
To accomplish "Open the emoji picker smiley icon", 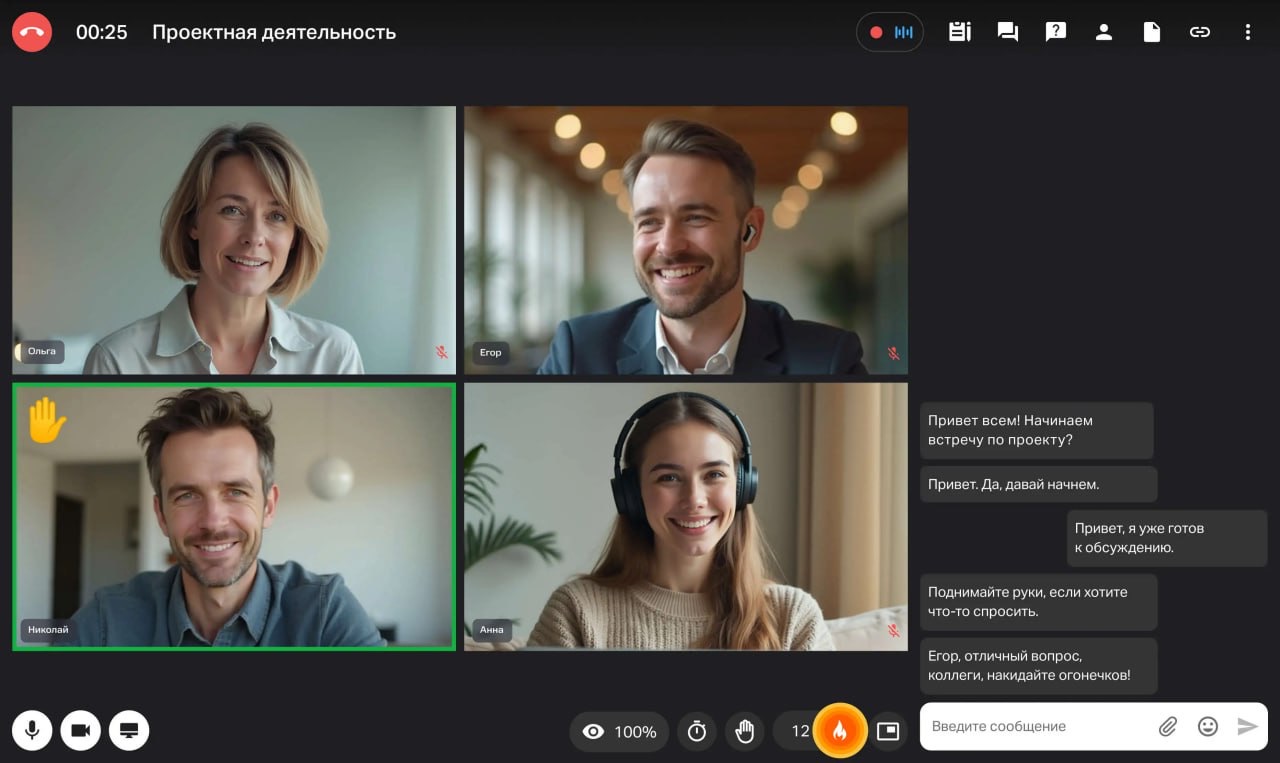I will coord(1208,727).
